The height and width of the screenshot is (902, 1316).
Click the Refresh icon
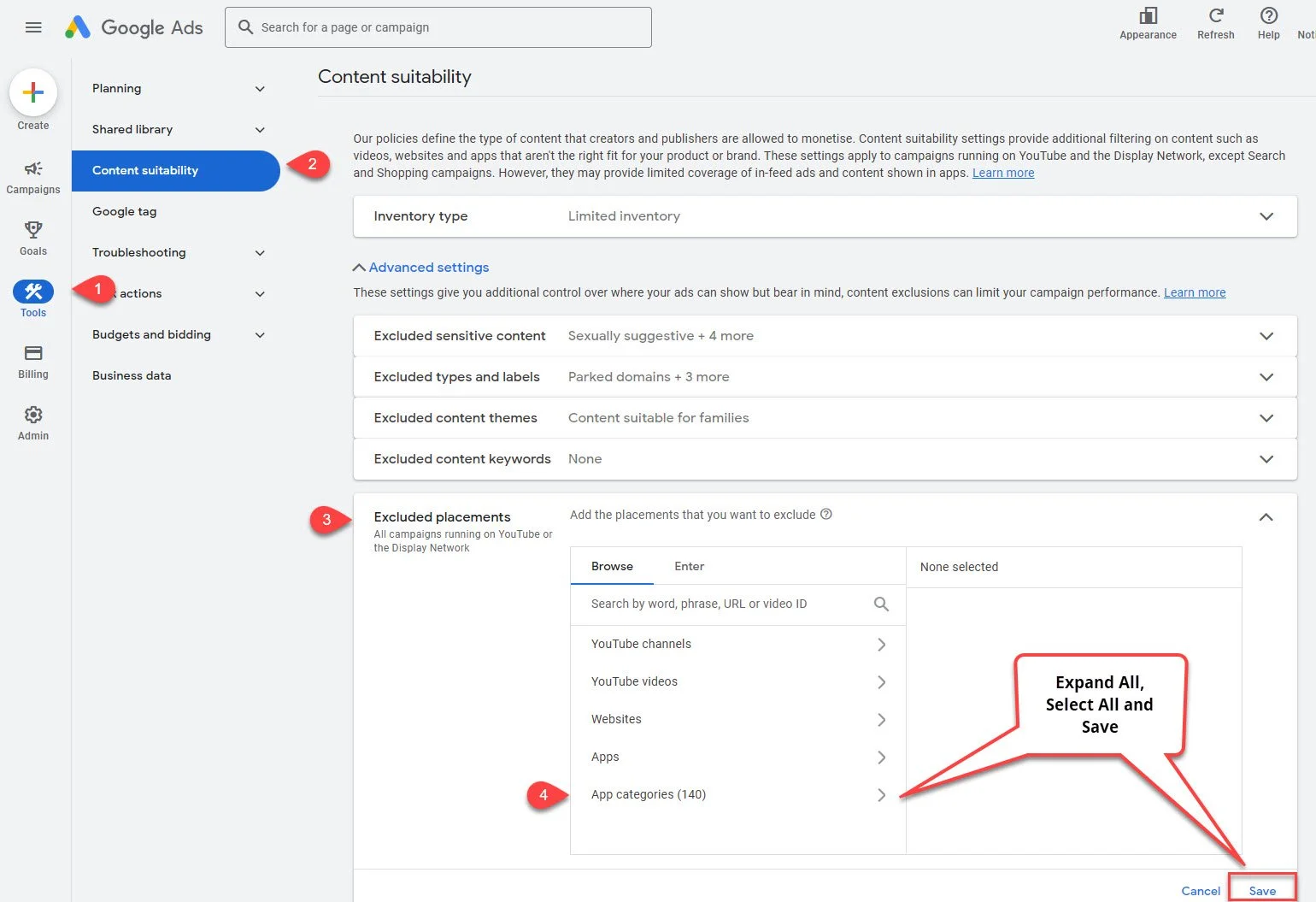coord(1215,15)
